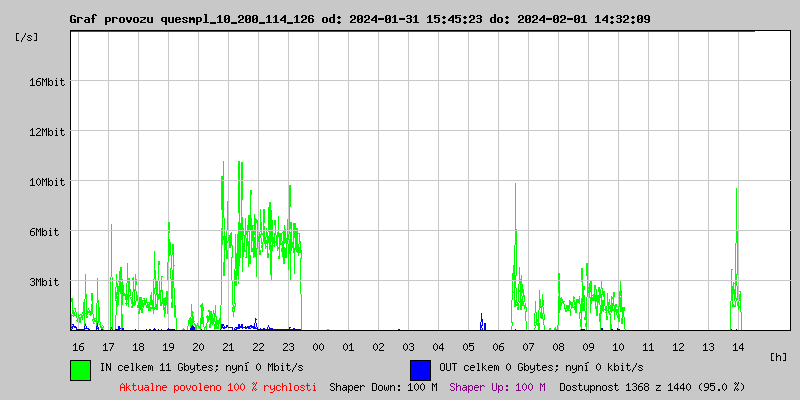Click the blue OUT legend swatch
The height and width of the screenshot is (400, 800).
tap(420, 370)
